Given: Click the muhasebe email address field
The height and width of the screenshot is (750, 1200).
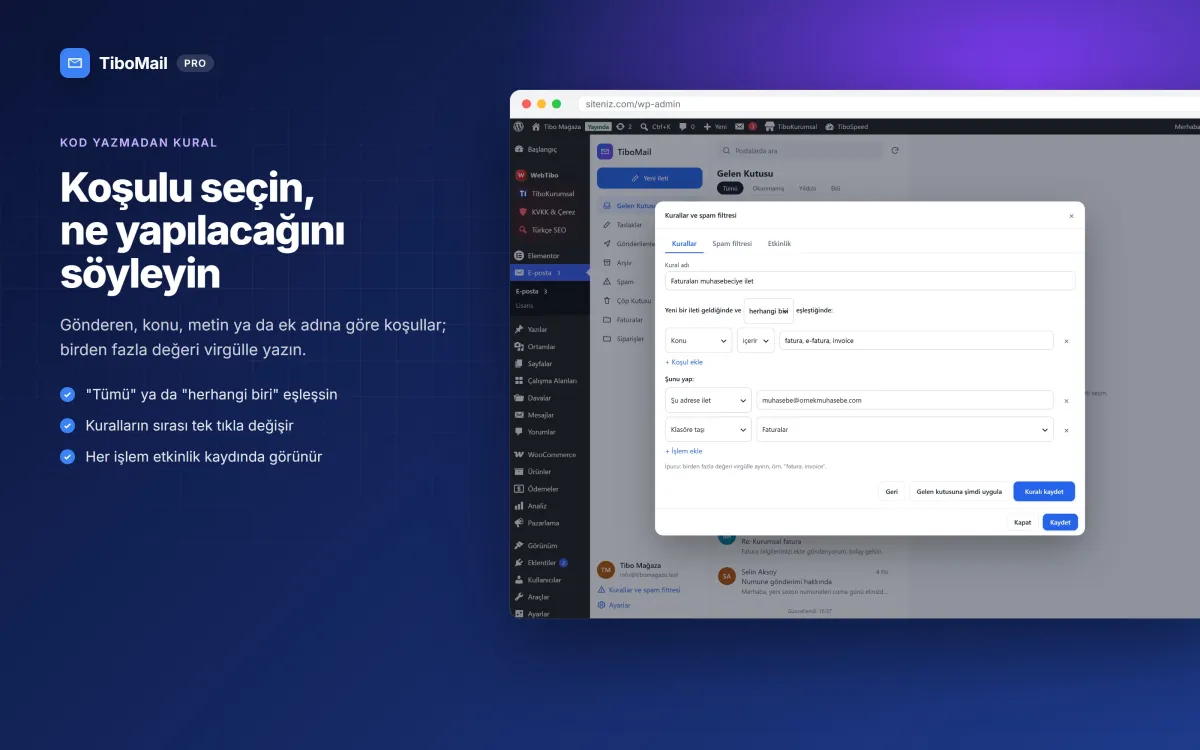Looking at the screenshot, I should [905, 400].
